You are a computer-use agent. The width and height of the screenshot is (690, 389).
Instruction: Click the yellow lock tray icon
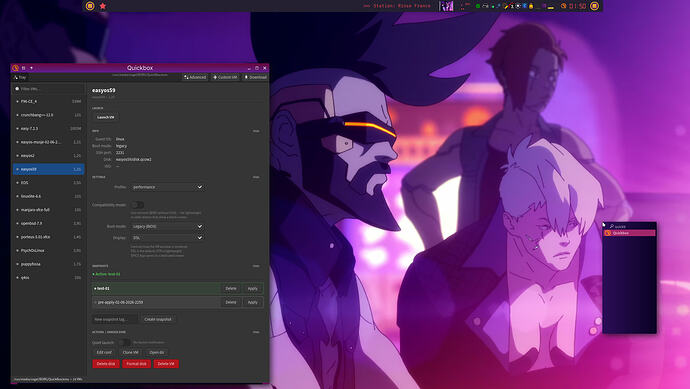click(531, 6)
